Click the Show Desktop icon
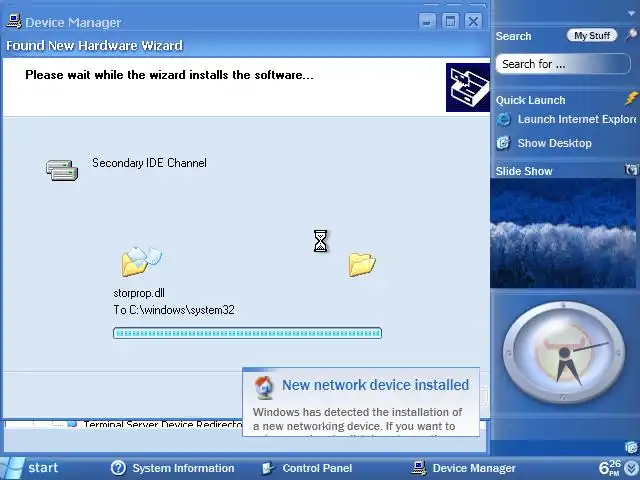The height and width of the screenshot is (480, 640). click(x=503, y=143)
